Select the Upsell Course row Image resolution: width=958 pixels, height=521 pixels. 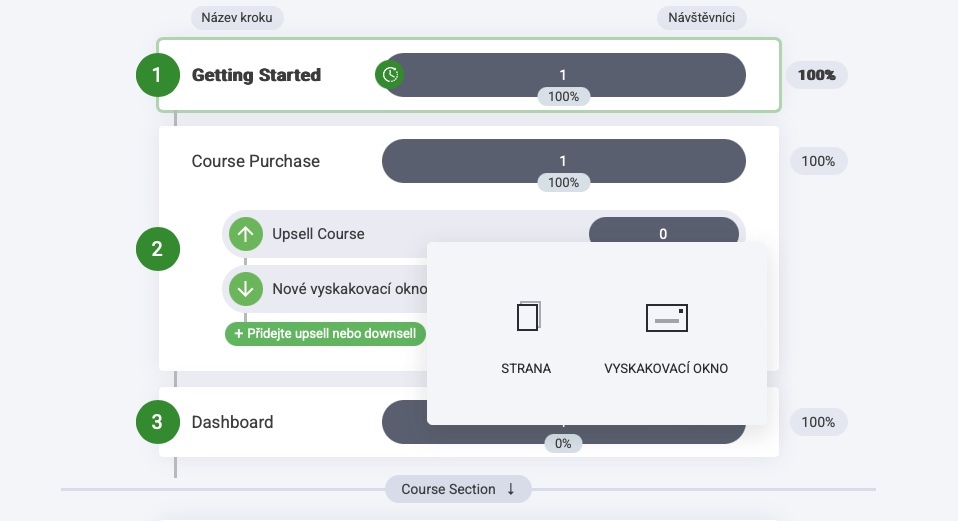tap(318, 234)
